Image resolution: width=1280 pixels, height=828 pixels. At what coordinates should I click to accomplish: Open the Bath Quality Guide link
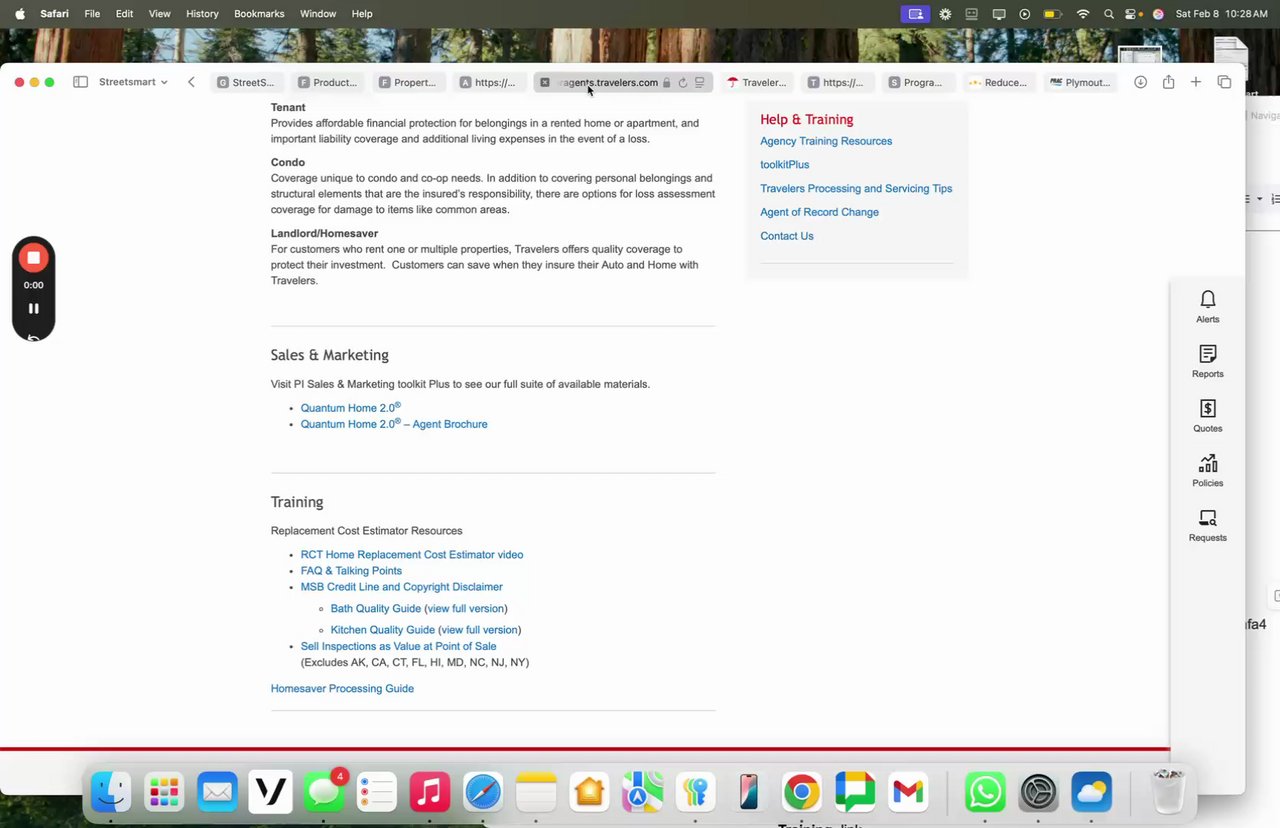point(376,609)
